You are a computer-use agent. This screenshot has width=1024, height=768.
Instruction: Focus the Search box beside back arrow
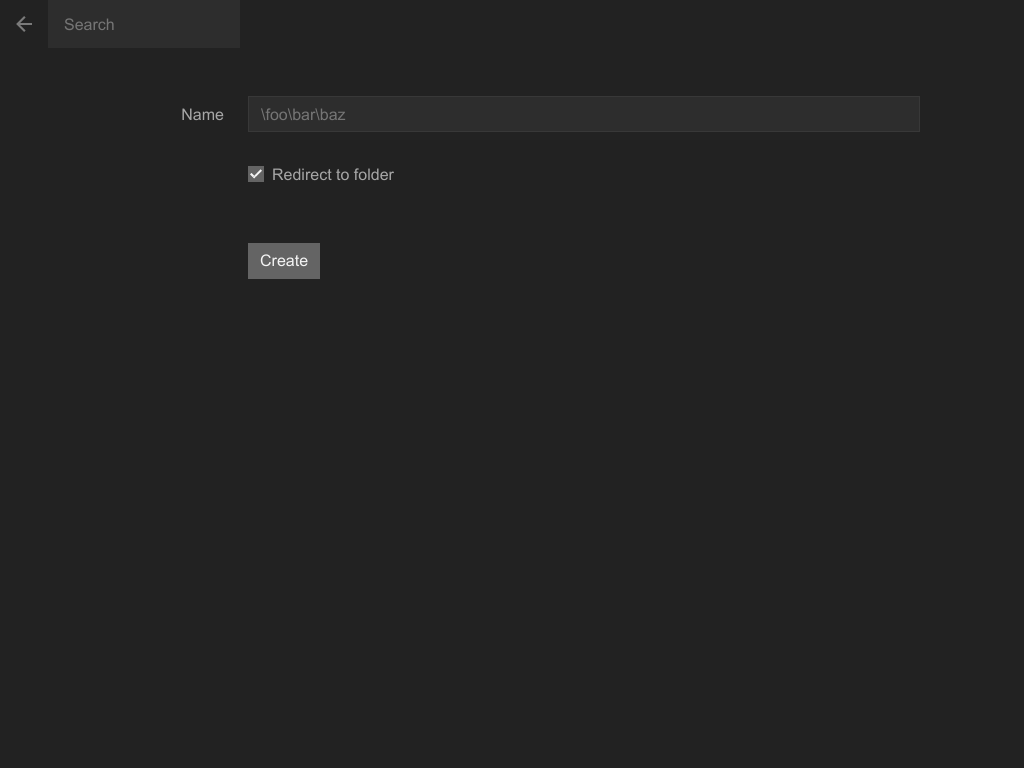(x=144, y=24)
